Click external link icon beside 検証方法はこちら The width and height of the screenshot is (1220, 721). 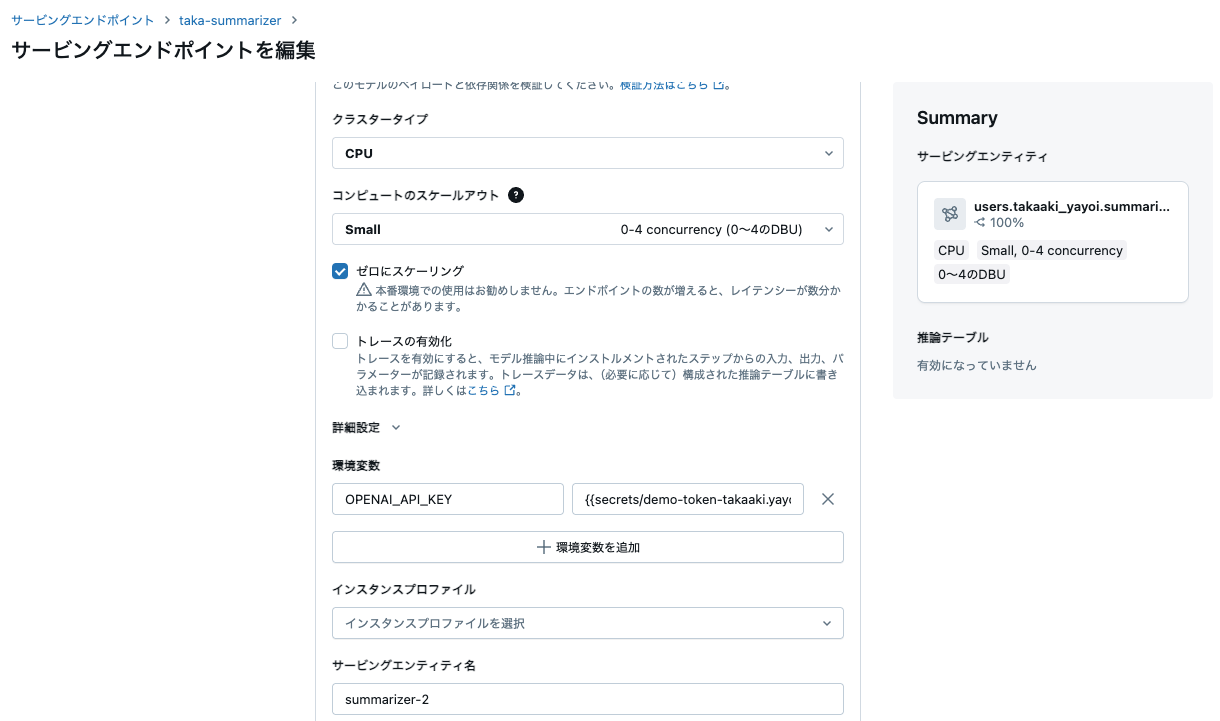tap(720, 85)
